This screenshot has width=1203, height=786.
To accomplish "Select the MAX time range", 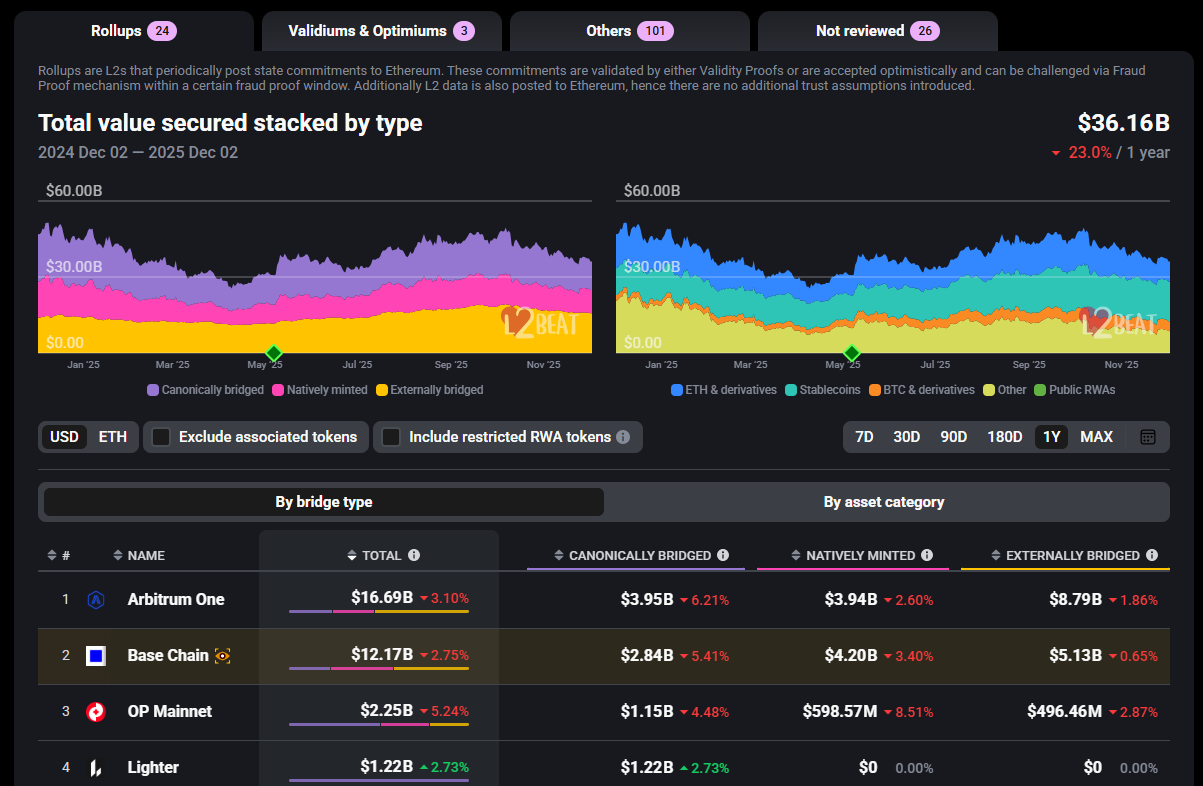I will pos(1096,436).
